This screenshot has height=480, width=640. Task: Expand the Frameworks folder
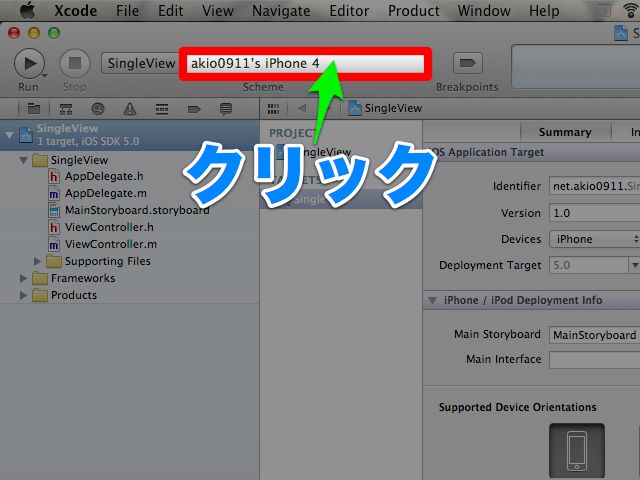(23, 278)
